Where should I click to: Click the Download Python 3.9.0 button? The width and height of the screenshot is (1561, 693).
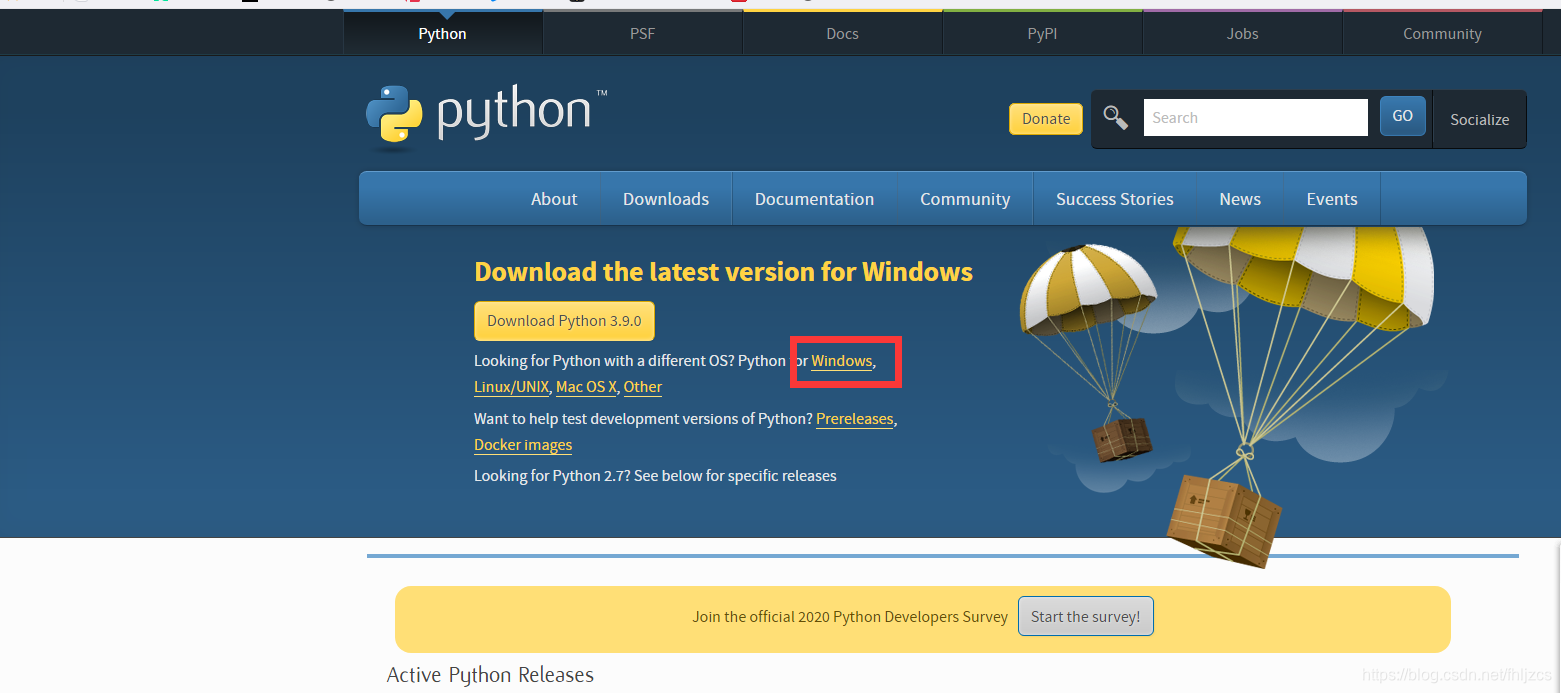[x=564, y=321]
